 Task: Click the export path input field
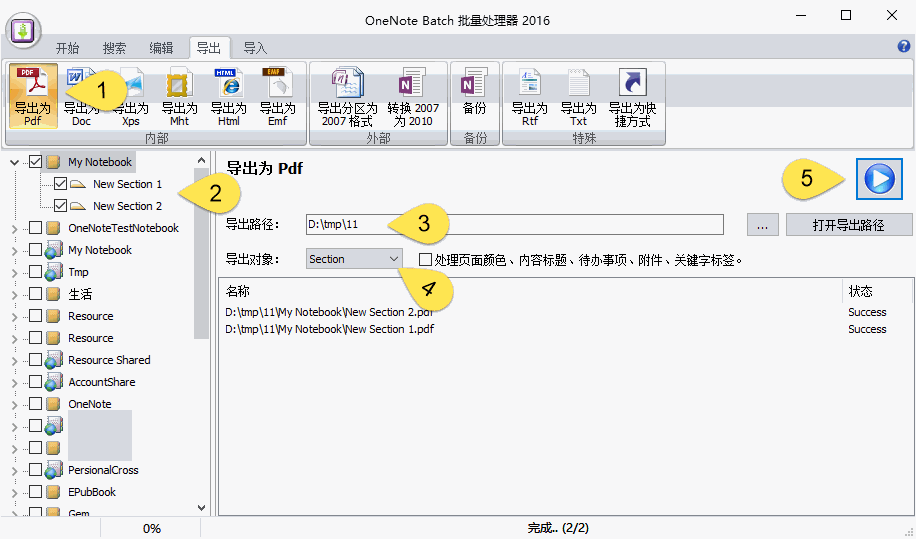click(x=515, y=224)
